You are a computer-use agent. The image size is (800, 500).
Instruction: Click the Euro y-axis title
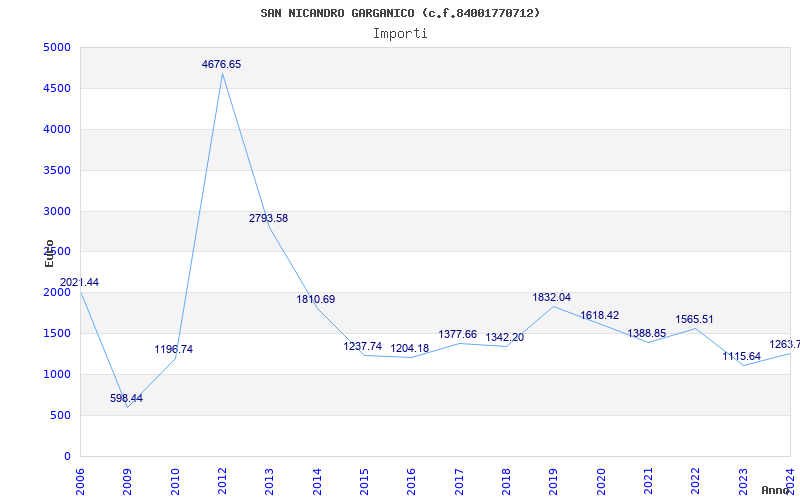[49, 253]
